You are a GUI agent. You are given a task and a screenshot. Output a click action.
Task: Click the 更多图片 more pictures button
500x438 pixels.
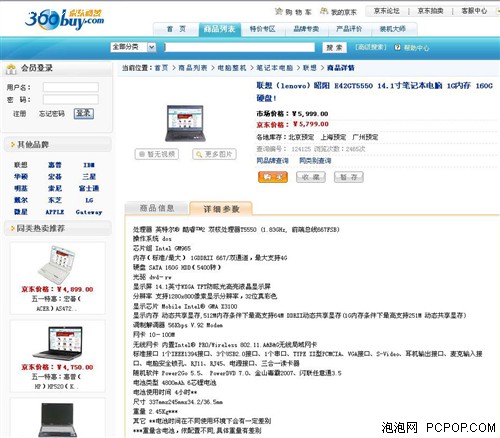pos(214,154)
